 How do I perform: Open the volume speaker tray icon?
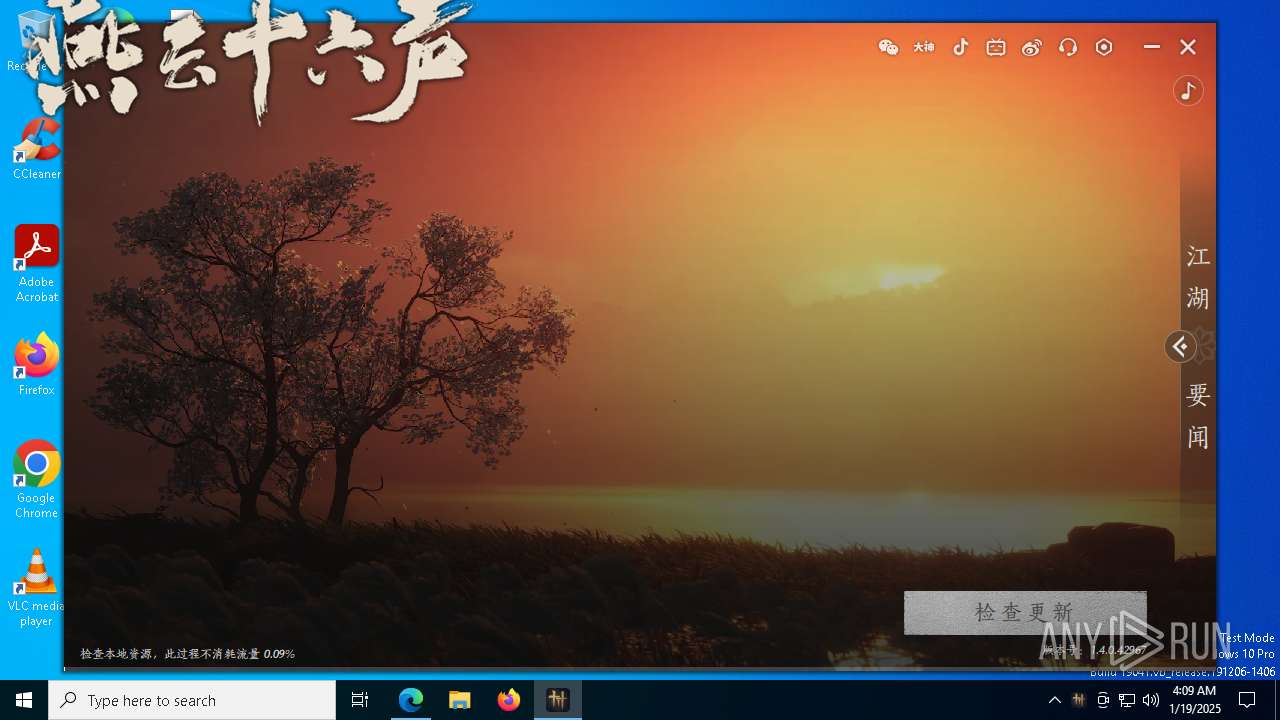pyautogui.click(x=1151, y=700)
